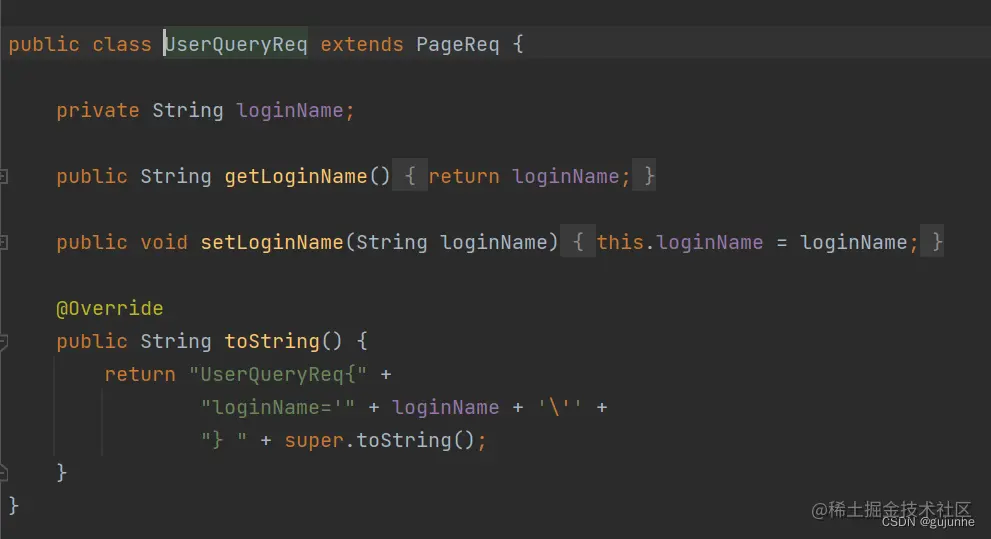Click the UserQueryReq class name
The height and width of the screenshot is (539, 991).
236,44
